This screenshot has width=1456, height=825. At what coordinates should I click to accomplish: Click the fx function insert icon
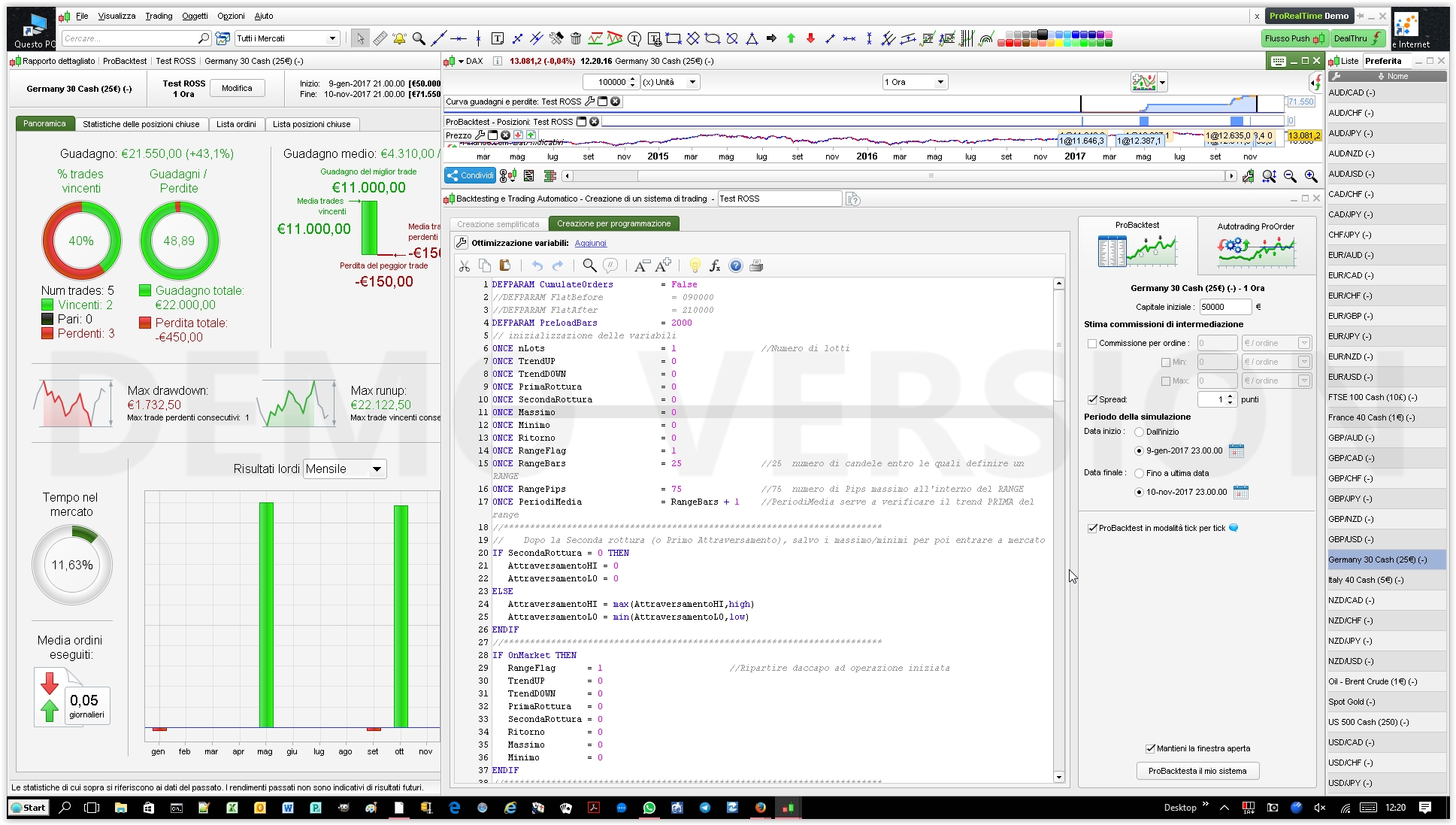(x=715, y=265)
